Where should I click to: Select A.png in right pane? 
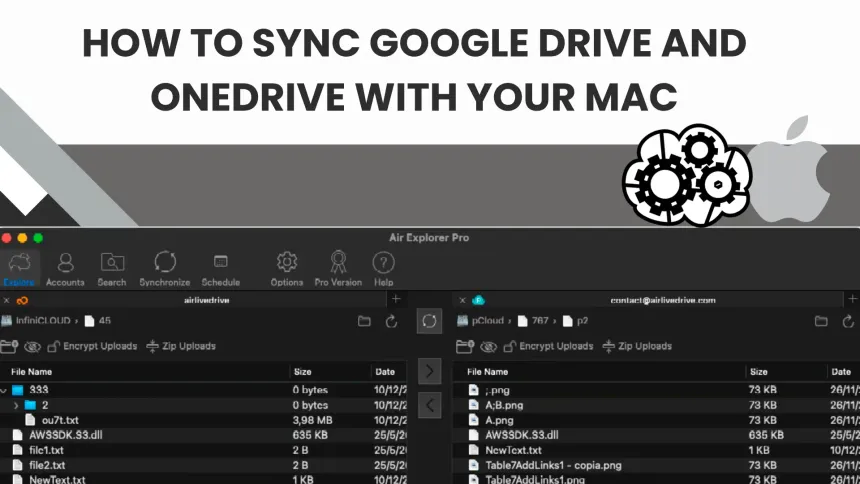(657, 420)
